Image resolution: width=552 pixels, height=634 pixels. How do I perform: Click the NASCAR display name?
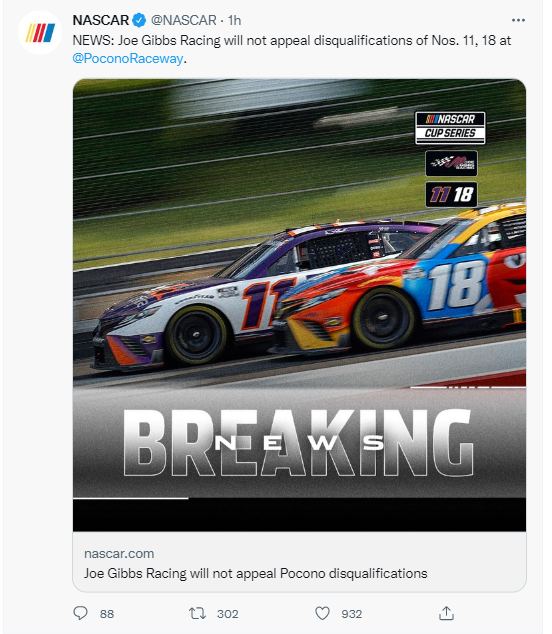(101, 20)
